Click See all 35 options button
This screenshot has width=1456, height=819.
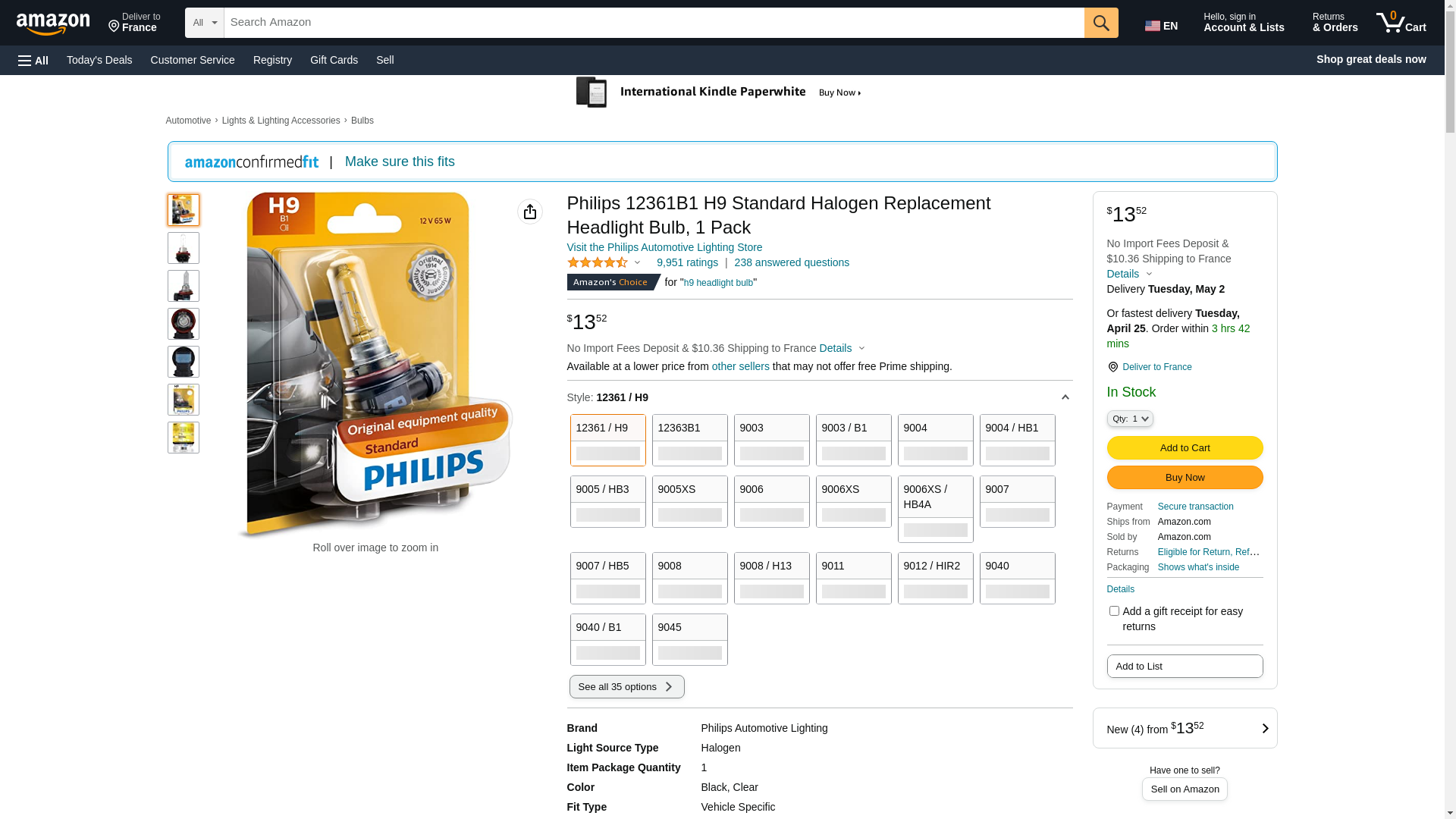(626, 687)
